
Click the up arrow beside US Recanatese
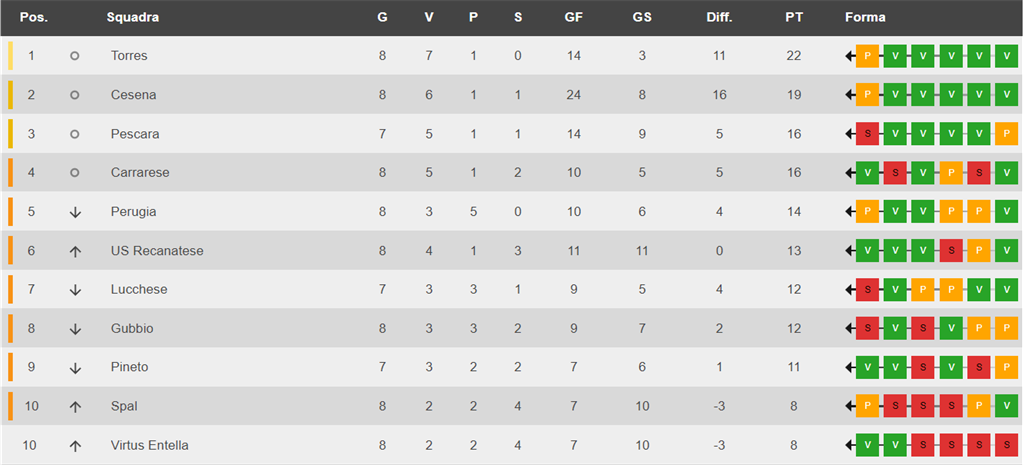click(75, 251)
